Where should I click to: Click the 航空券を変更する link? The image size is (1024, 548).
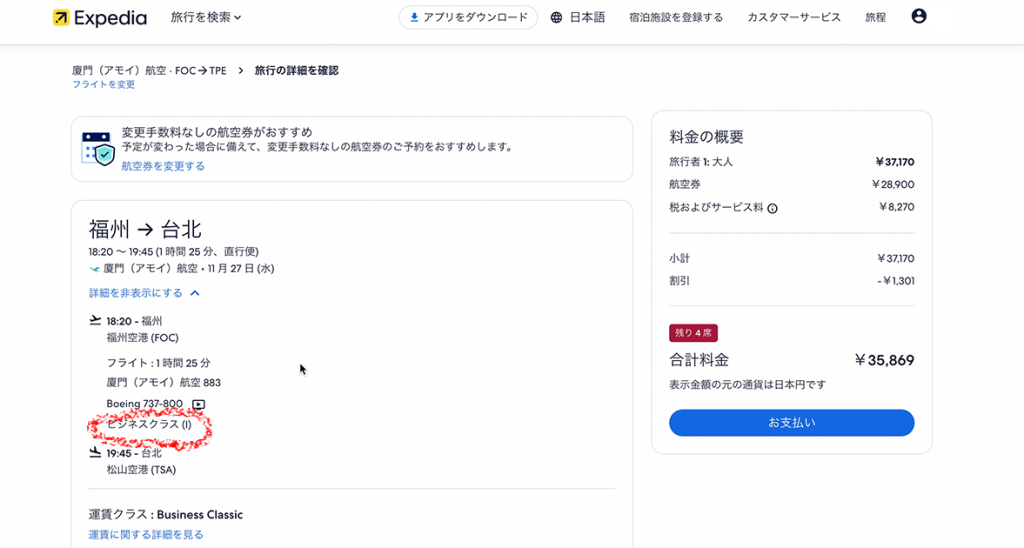[163, 166]
